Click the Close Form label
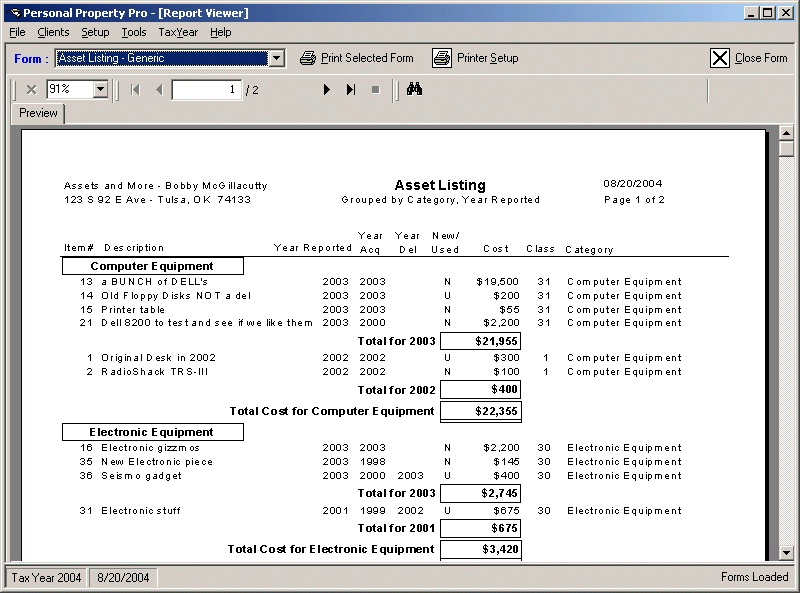The image size is (800, 593). 761,58
